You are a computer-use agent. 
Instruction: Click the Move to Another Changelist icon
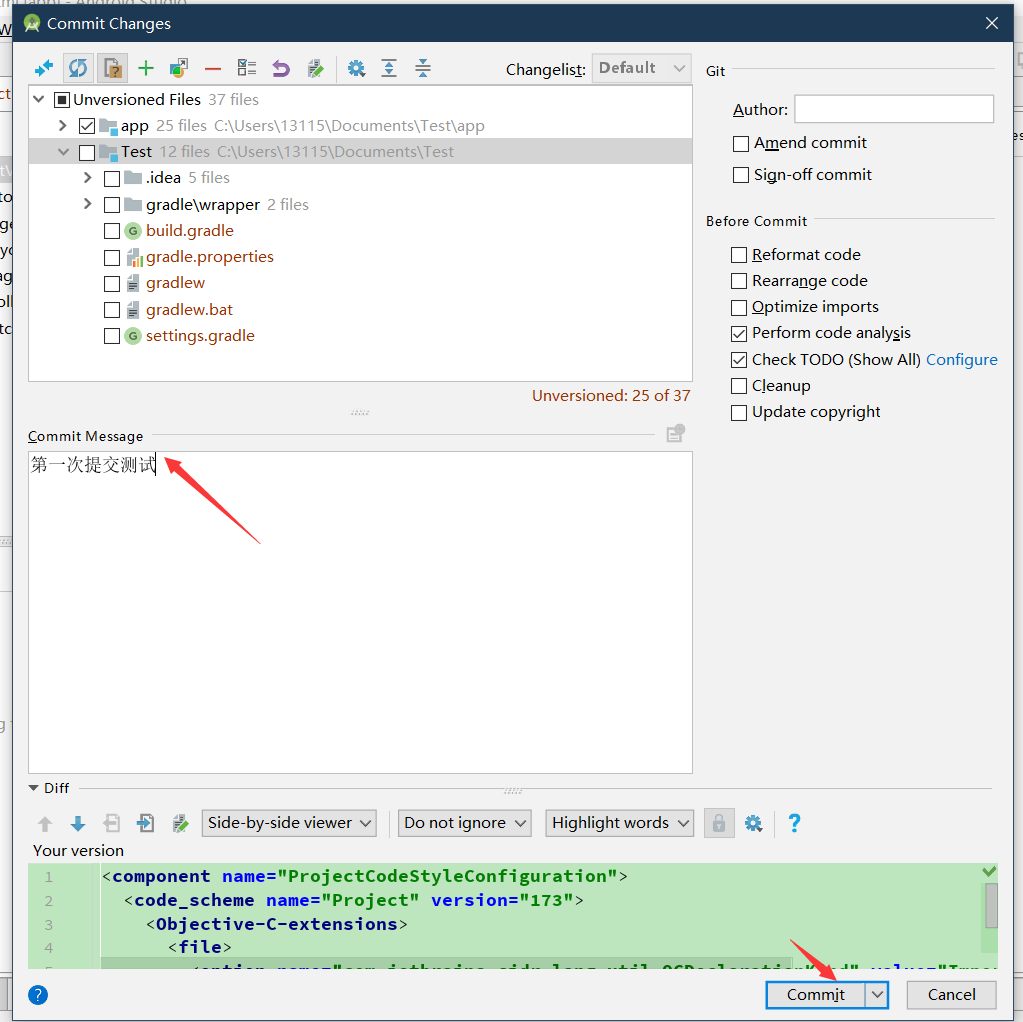(179, 68)
